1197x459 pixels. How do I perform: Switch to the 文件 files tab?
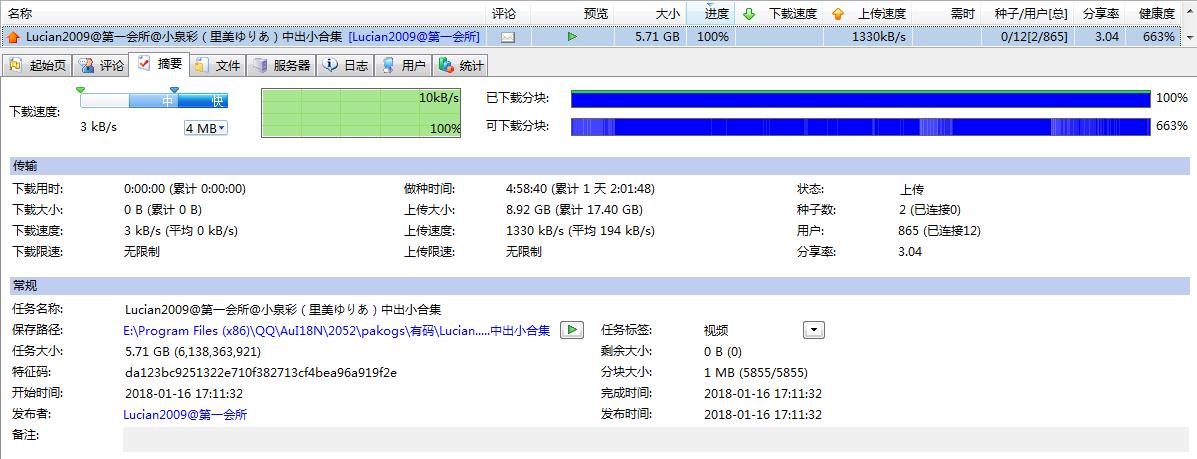[x=217, y=66]
